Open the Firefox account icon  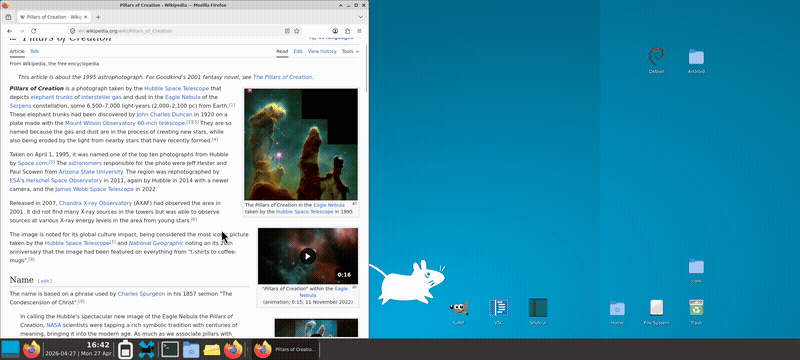[x=336, y=31]
